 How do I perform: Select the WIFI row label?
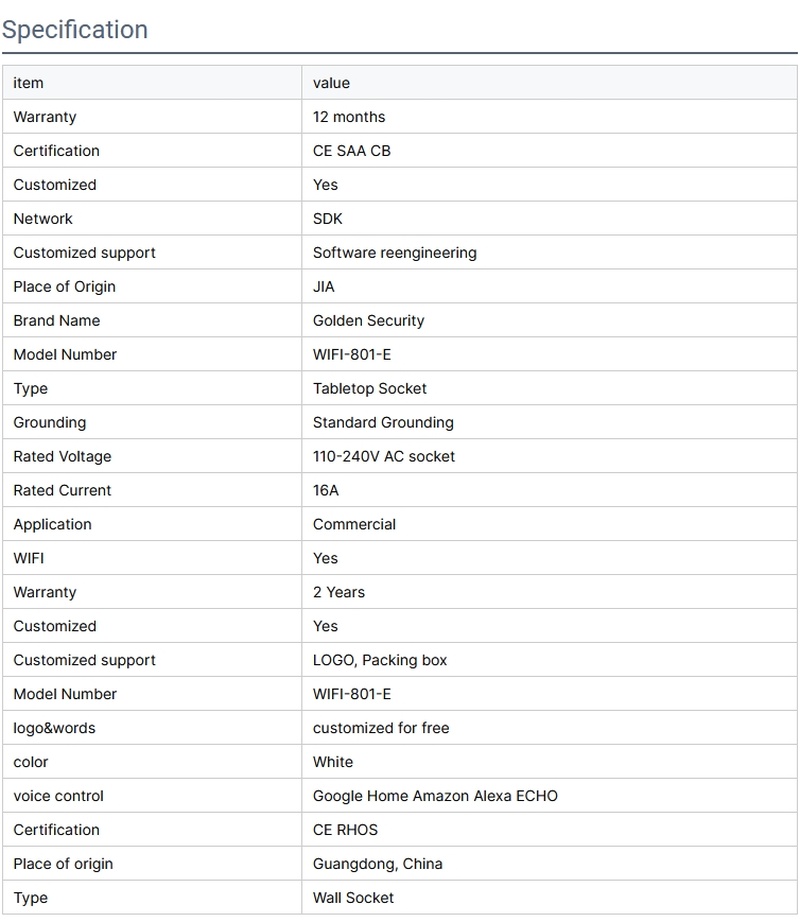(x=29, y=559)
